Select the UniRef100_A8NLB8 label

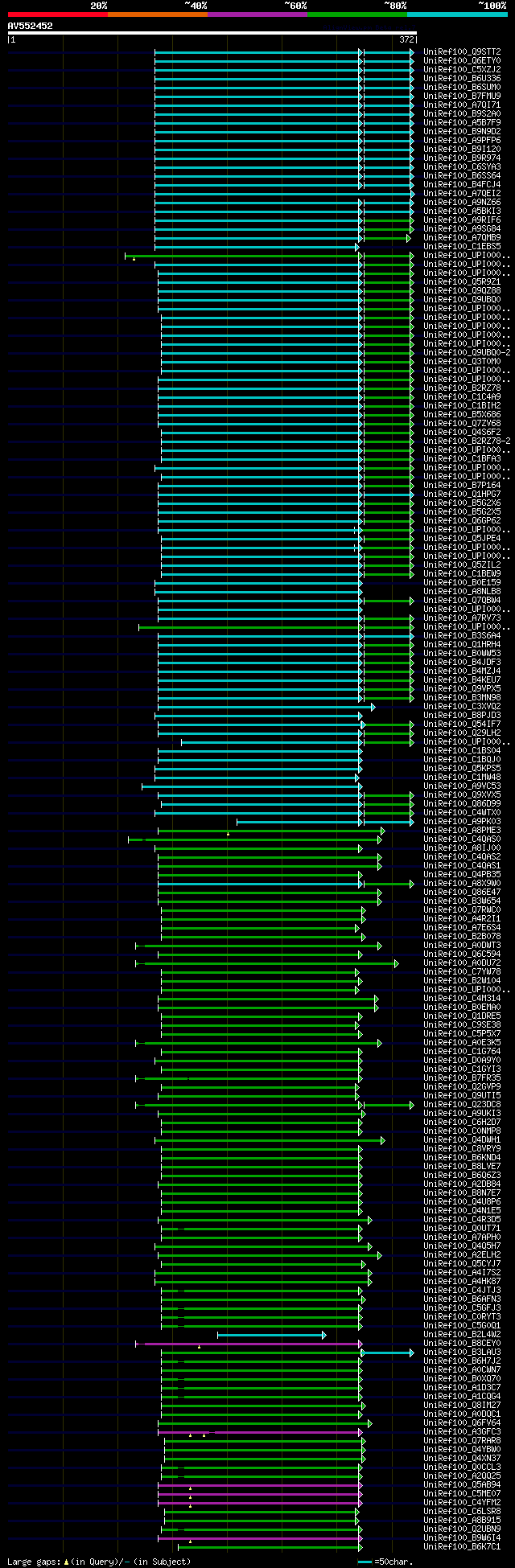tap(462, 591)
